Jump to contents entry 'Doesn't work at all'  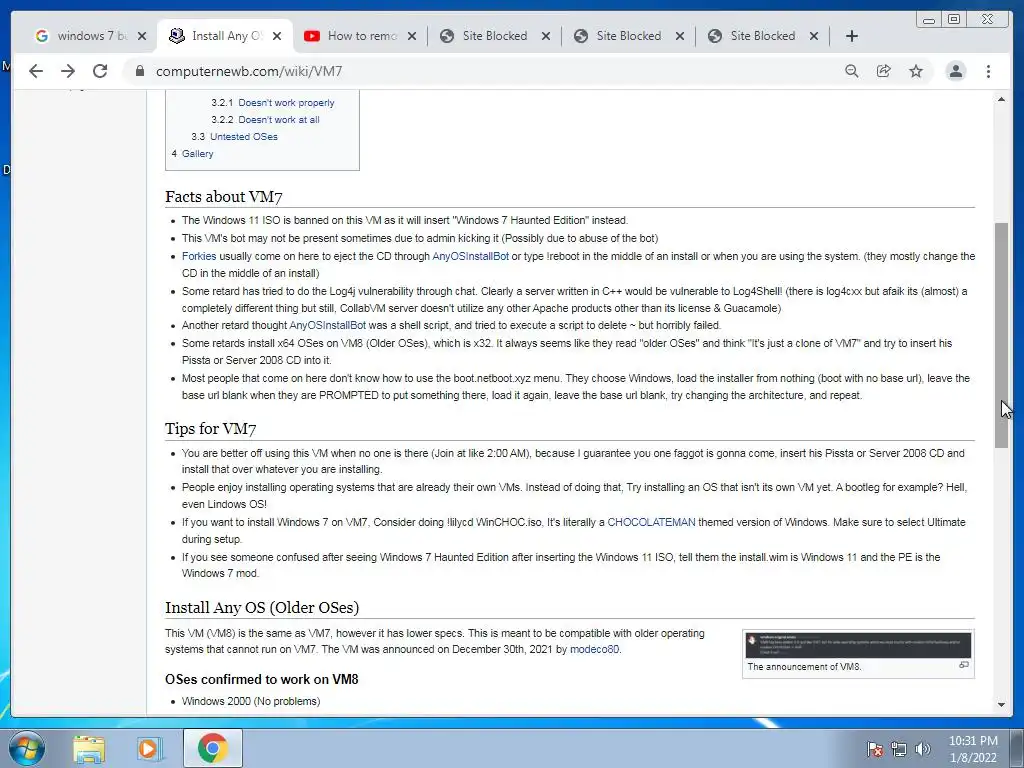279,120
